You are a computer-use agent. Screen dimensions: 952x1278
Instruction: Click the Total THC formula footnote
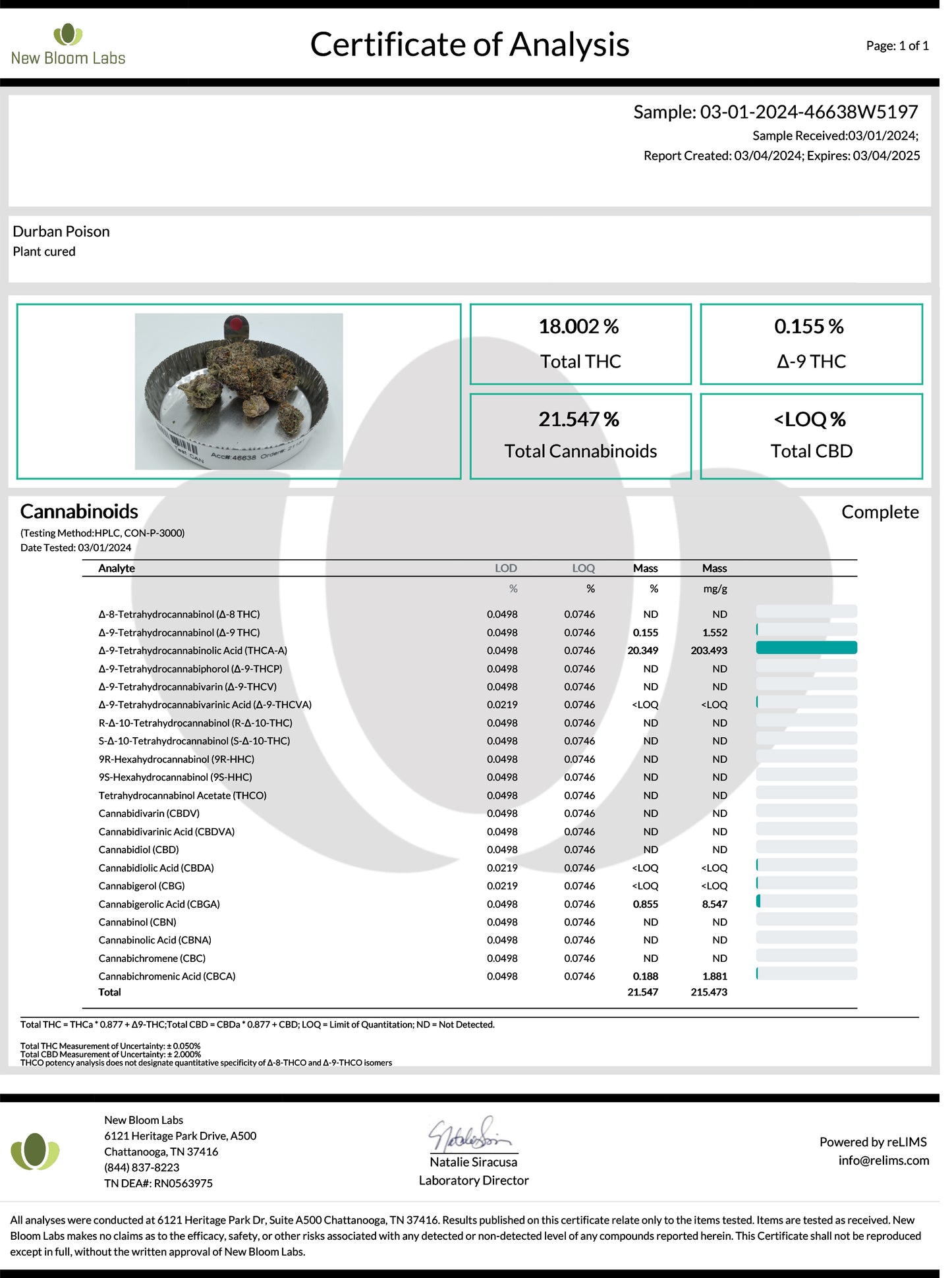[258, 1025]
